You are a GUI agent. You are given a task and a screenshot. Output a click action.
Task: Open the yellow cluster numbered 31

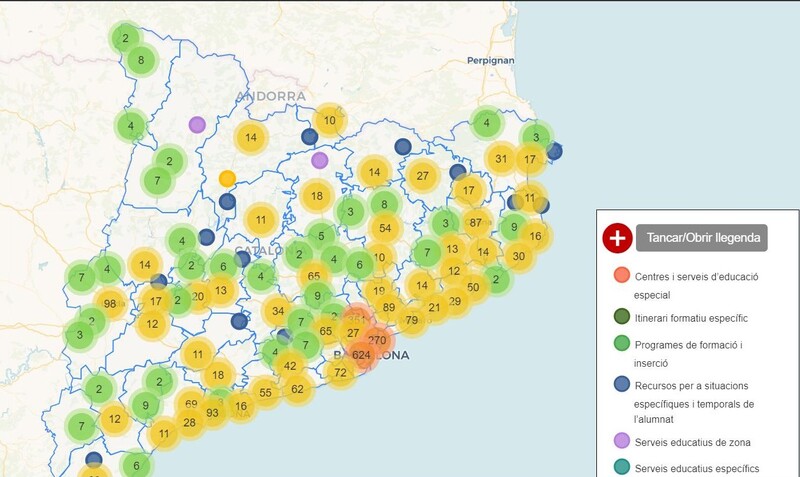point(501,158)
